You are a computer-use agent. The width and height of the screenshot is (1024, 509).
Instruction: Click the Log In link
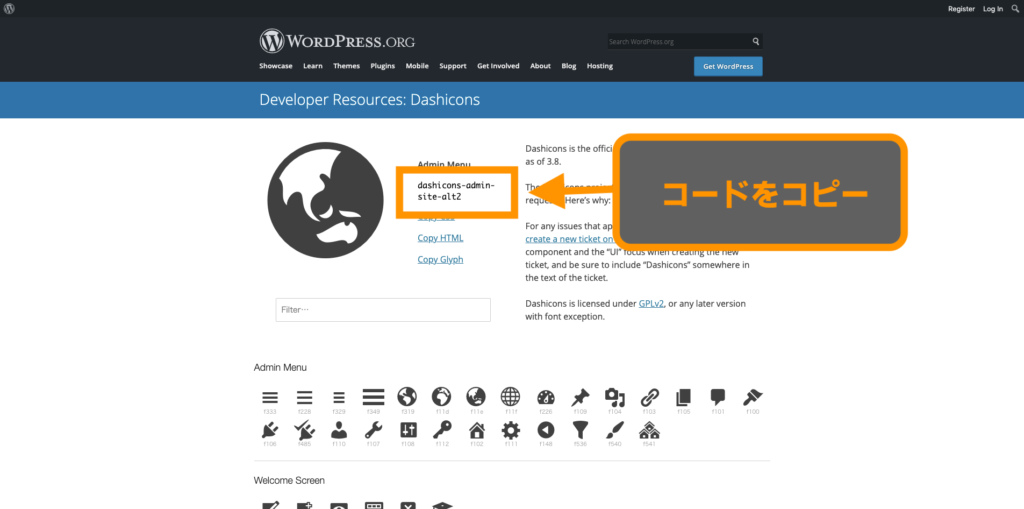tap(993, 8)
